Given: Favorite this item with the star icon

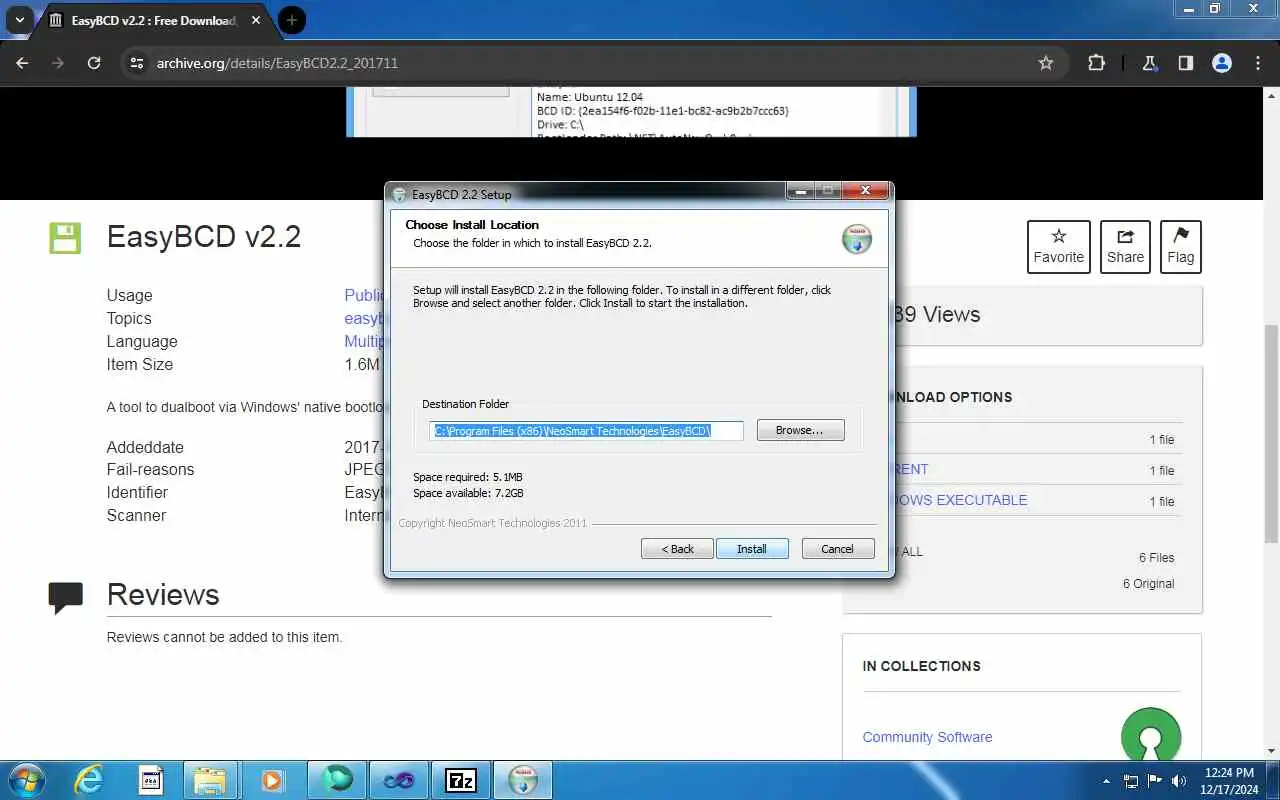Looking at the screenshot, I should click(1058, 246).
